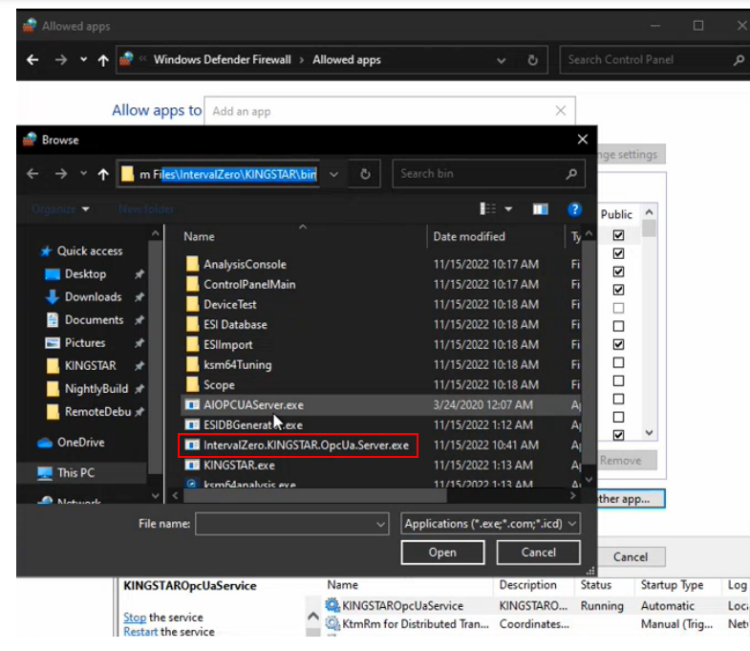Expand Browse address bar path dropdown

[334, 174]
